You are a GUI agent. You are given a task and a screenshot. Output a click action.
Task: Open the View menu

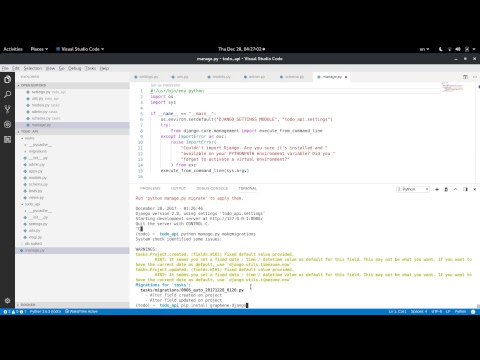(50, 68)
